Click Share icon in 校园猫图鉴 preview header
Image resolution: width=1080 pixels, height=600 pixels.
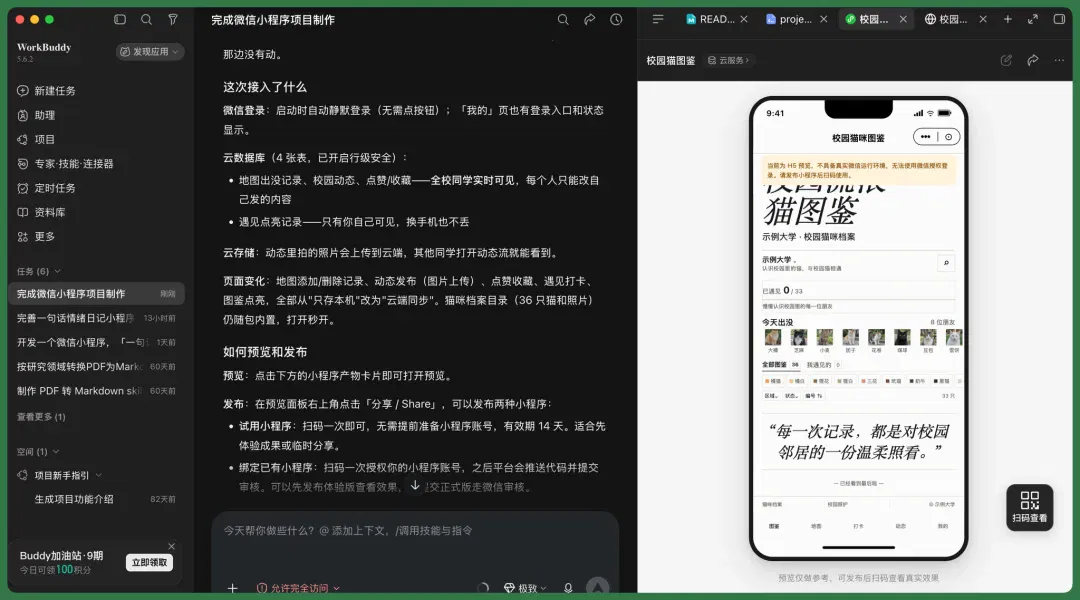1032,60
